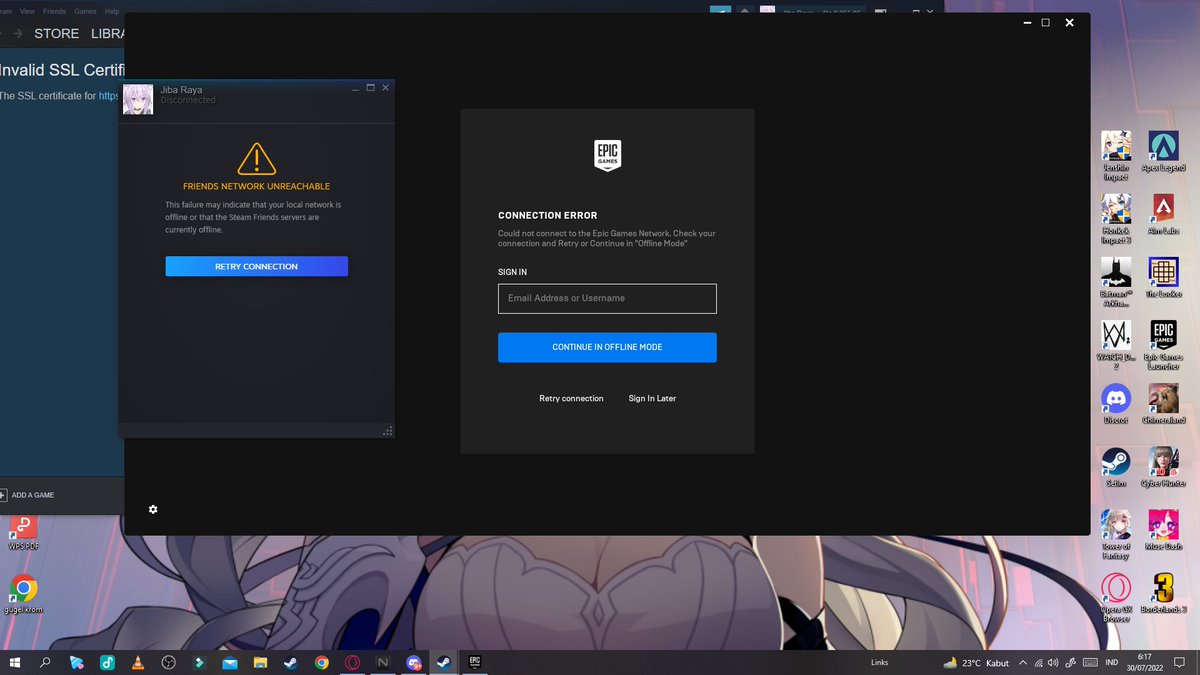Open Opera GX from the taskbar

pos(352,662)
